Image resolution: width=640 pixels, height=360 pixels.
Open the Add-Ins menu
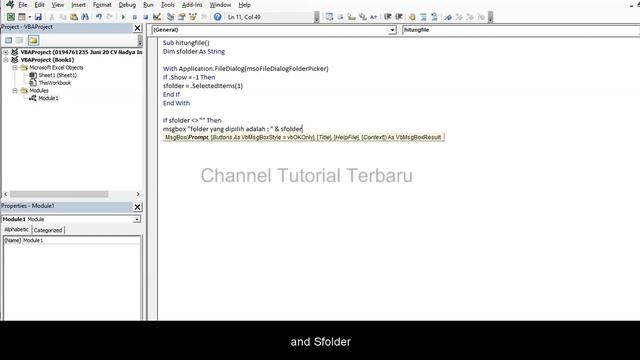tap(192, 5)
